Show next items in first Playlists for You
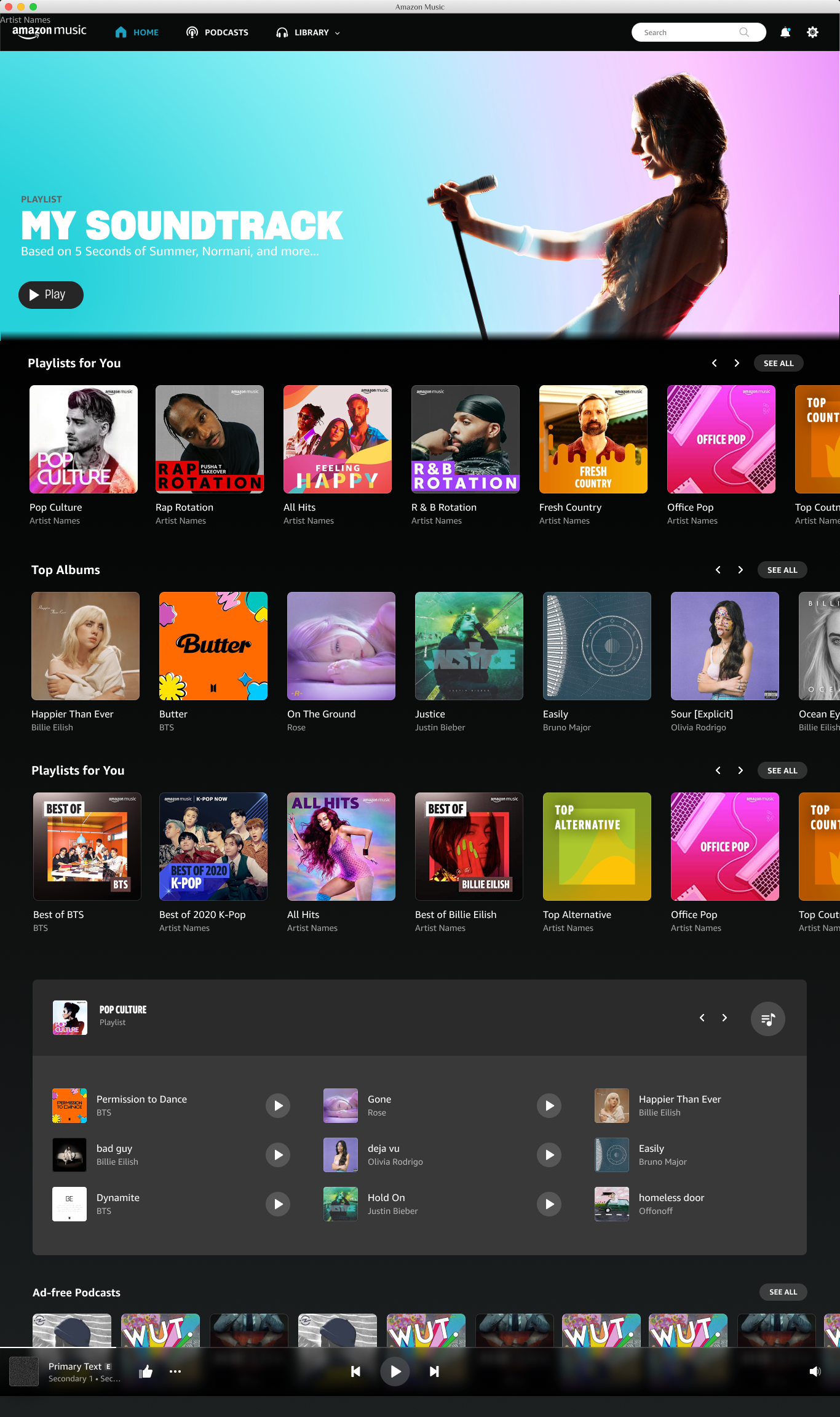 tap(737, 363)
